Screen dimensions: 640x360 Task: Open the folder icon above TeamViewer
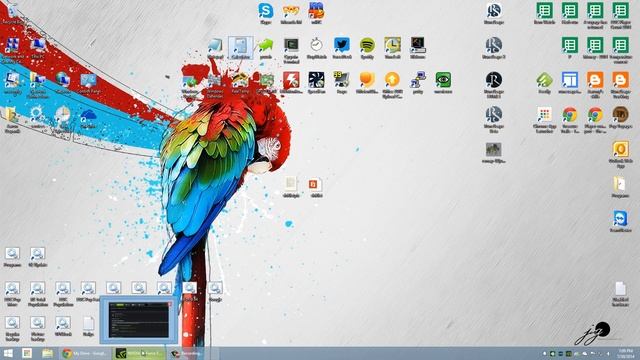pos(620,184)
